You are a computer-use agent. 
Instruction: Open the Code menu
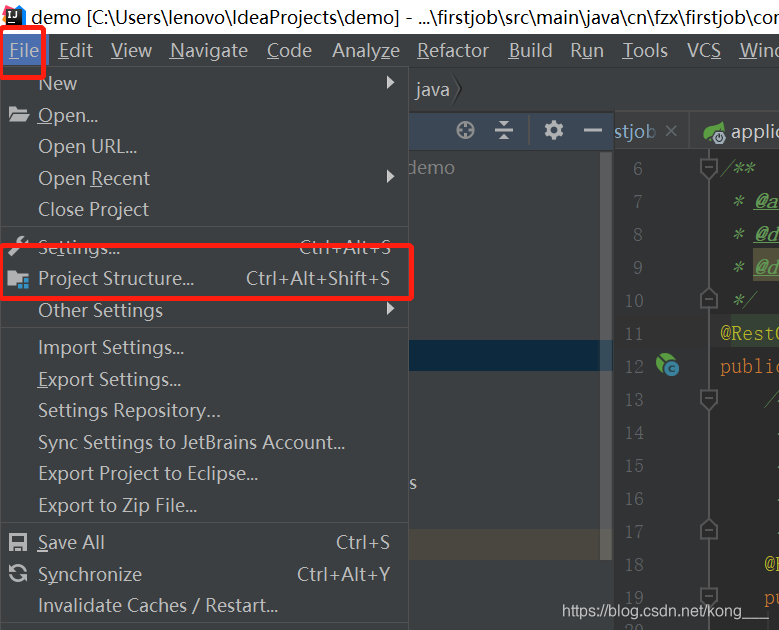point(289,51)
